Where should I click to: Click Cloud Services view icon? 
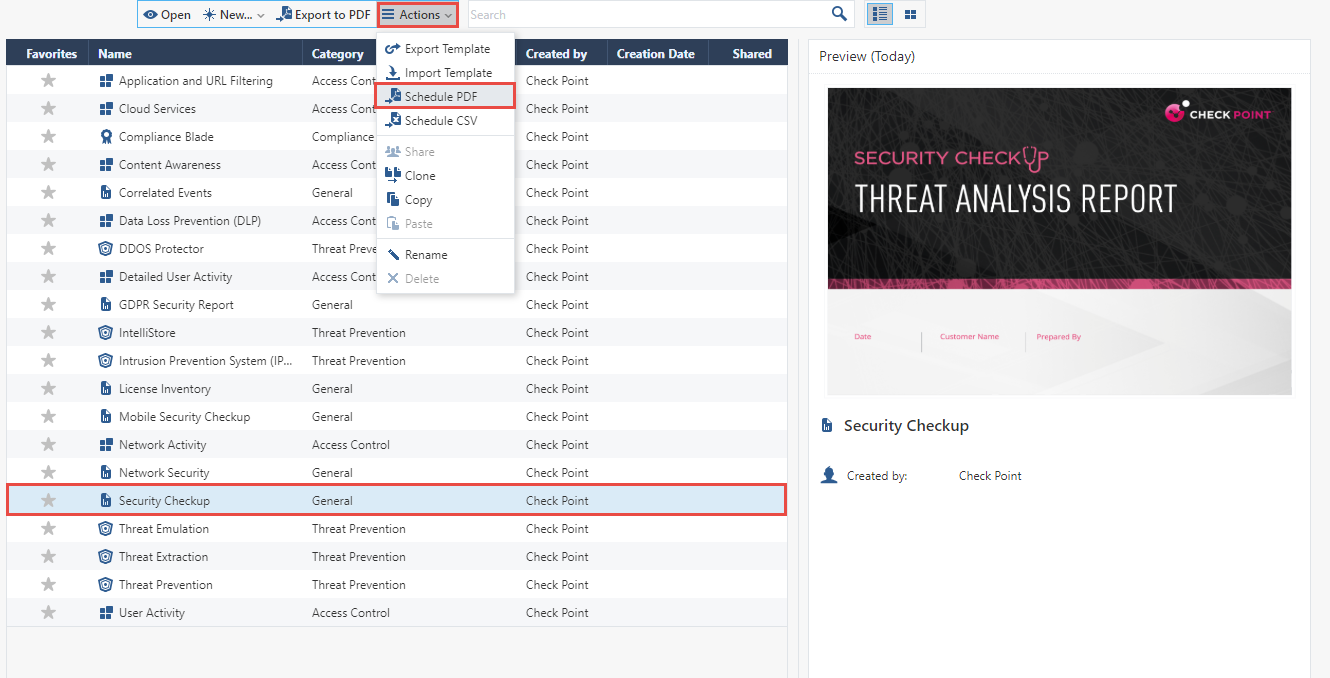106,109
